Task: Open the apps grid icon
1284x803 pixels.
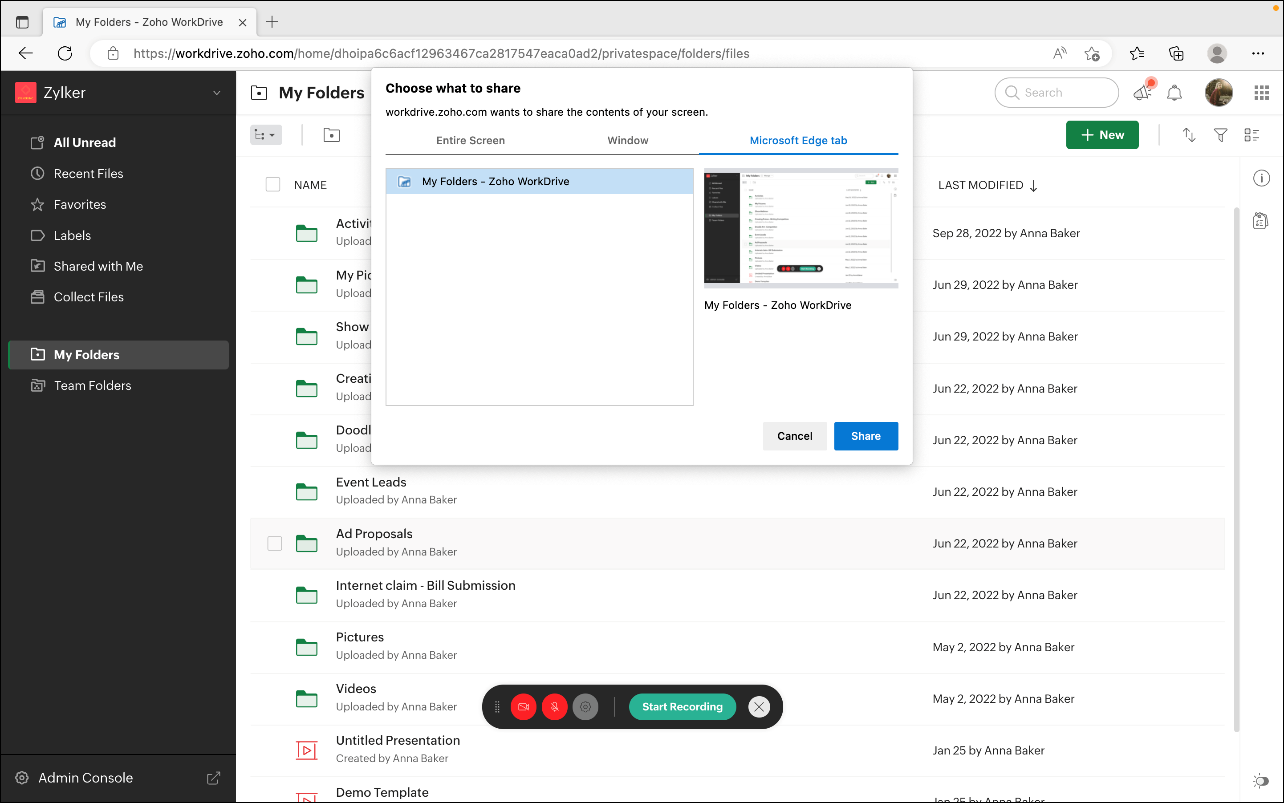Action: click(x=1260, y=93)
